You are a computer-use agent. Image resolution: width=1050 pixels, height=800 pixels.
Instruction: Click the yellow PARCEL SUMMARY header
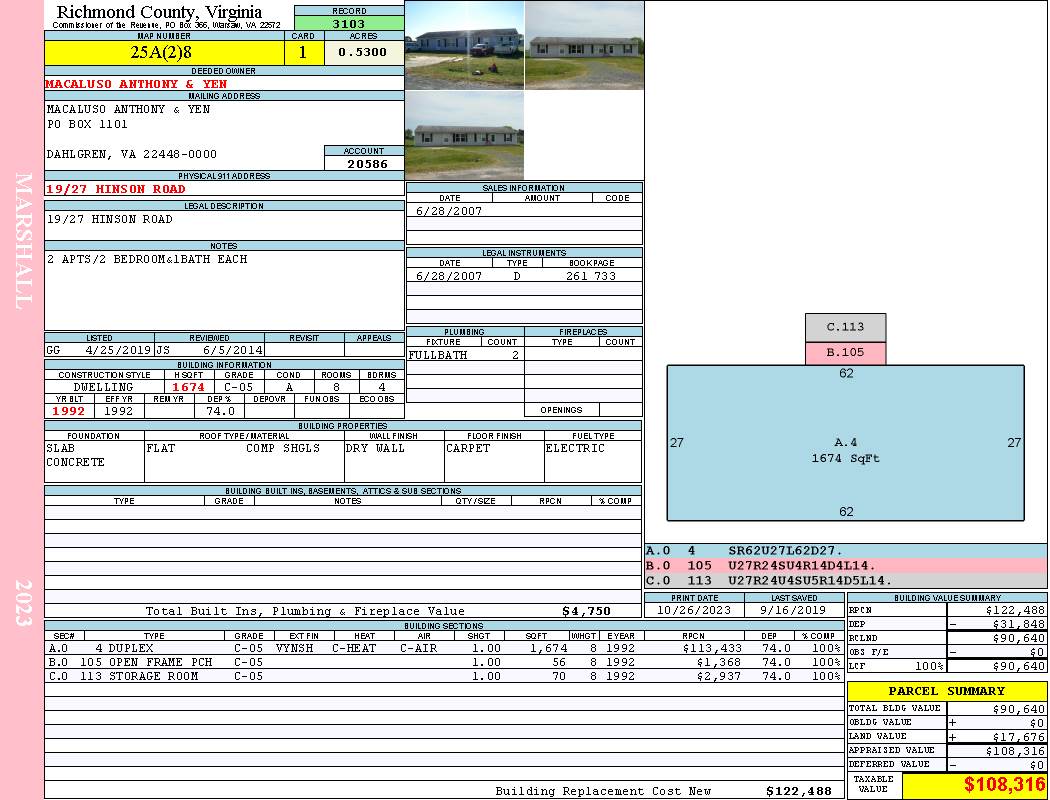[946, 691]
